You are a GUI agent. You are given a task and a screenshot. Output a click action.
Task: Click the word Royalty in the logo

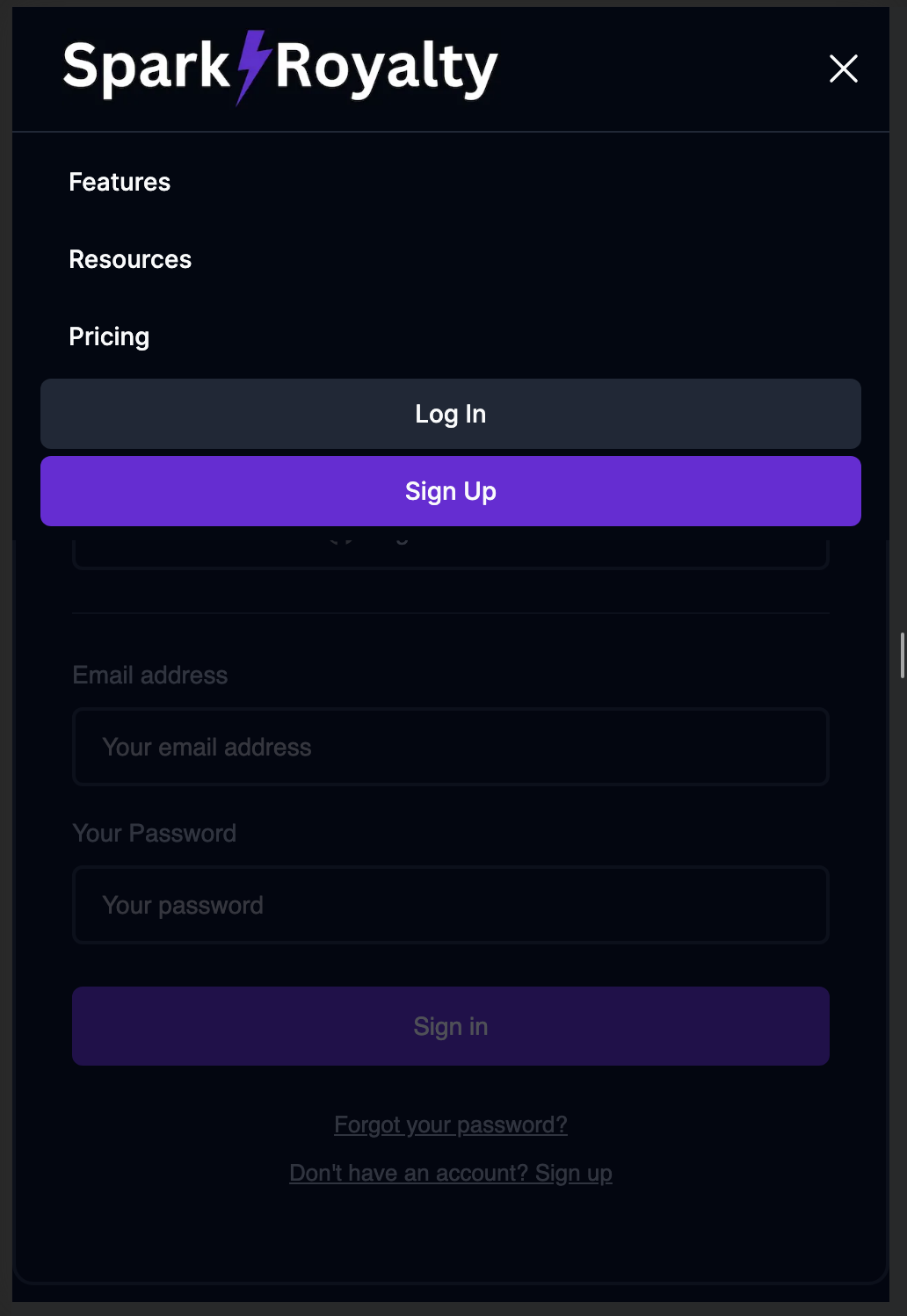(387, 68)
